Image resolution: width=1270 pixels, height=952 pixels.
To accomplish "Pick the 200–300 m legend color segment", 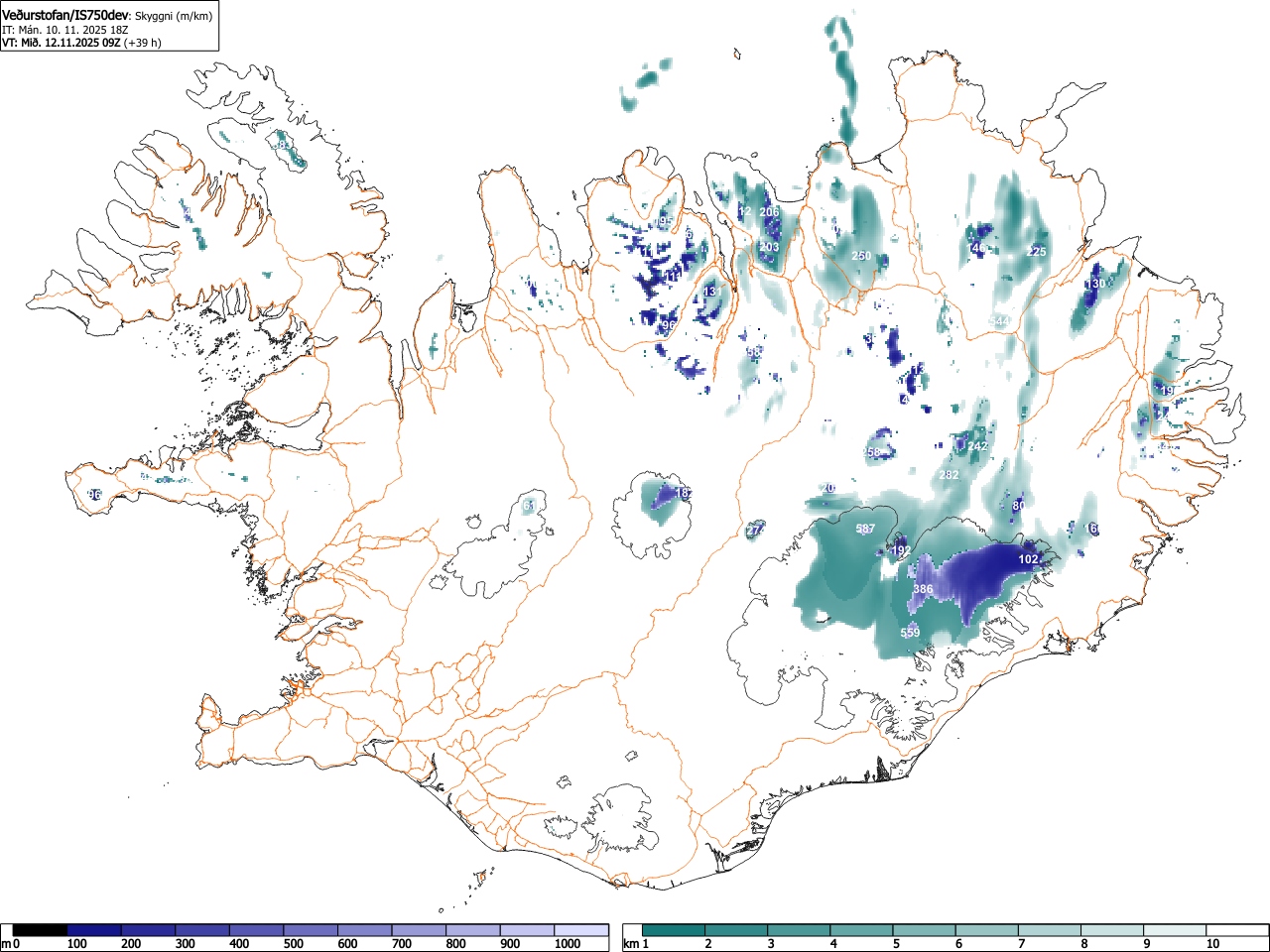I will (149, 930).
